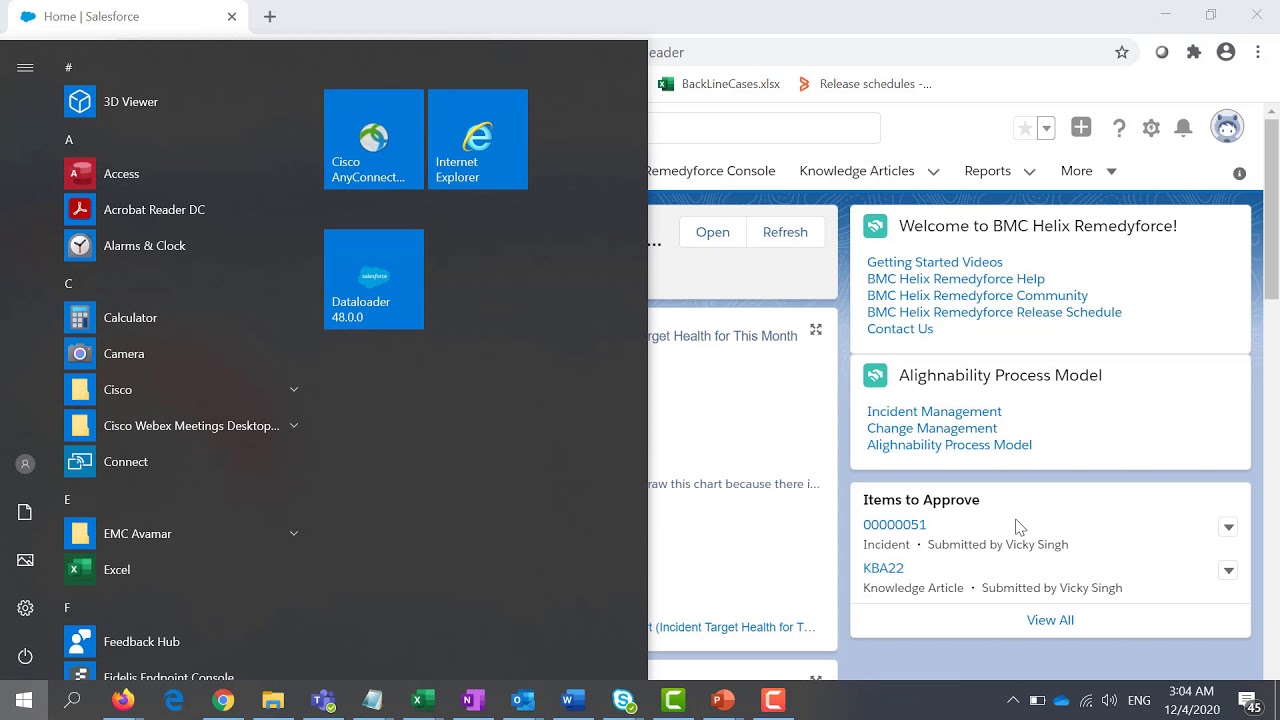1280x720 pixels.
Task: Expand Cisco Webex Meetings Desktop folder
Action: click(294, 425)
